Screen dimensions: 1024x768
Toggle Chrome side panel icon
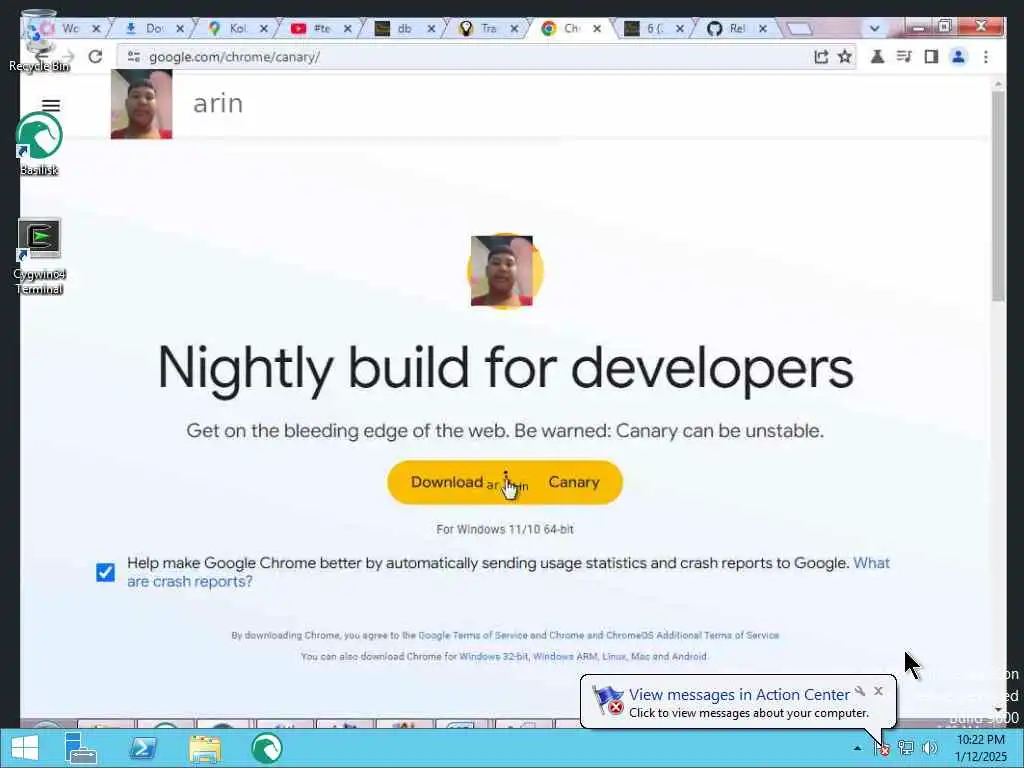click(931, 57)
